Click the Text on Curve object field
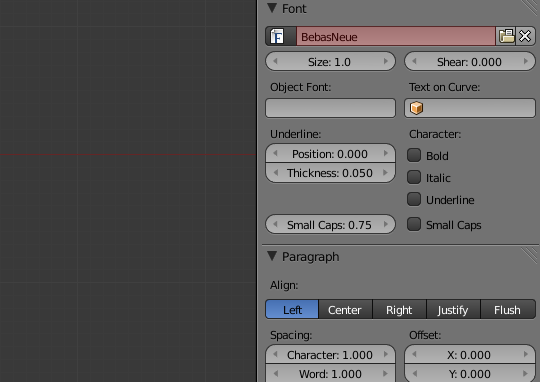540x382 pixels. [470, 108]
